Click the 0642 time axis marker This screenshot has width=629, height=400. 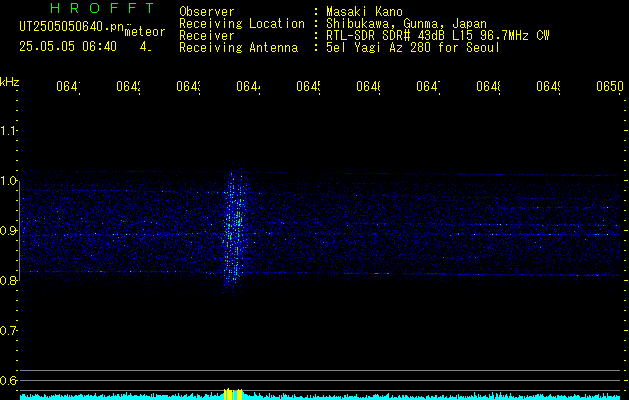pos(128,87)
